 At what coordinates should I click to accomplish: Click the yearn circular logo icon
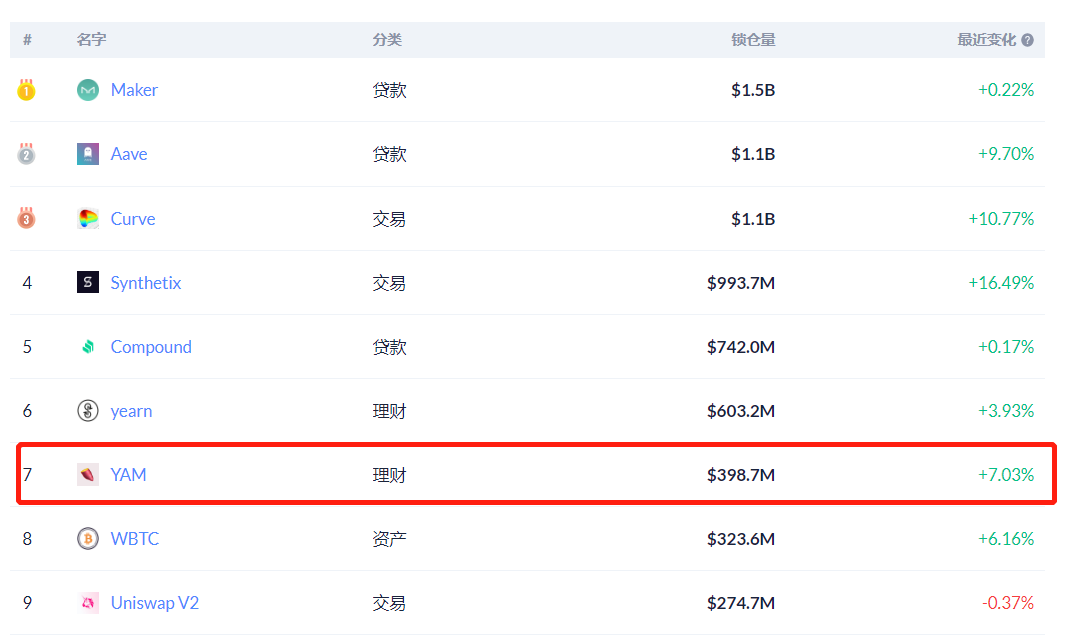(x=88, y=410)
